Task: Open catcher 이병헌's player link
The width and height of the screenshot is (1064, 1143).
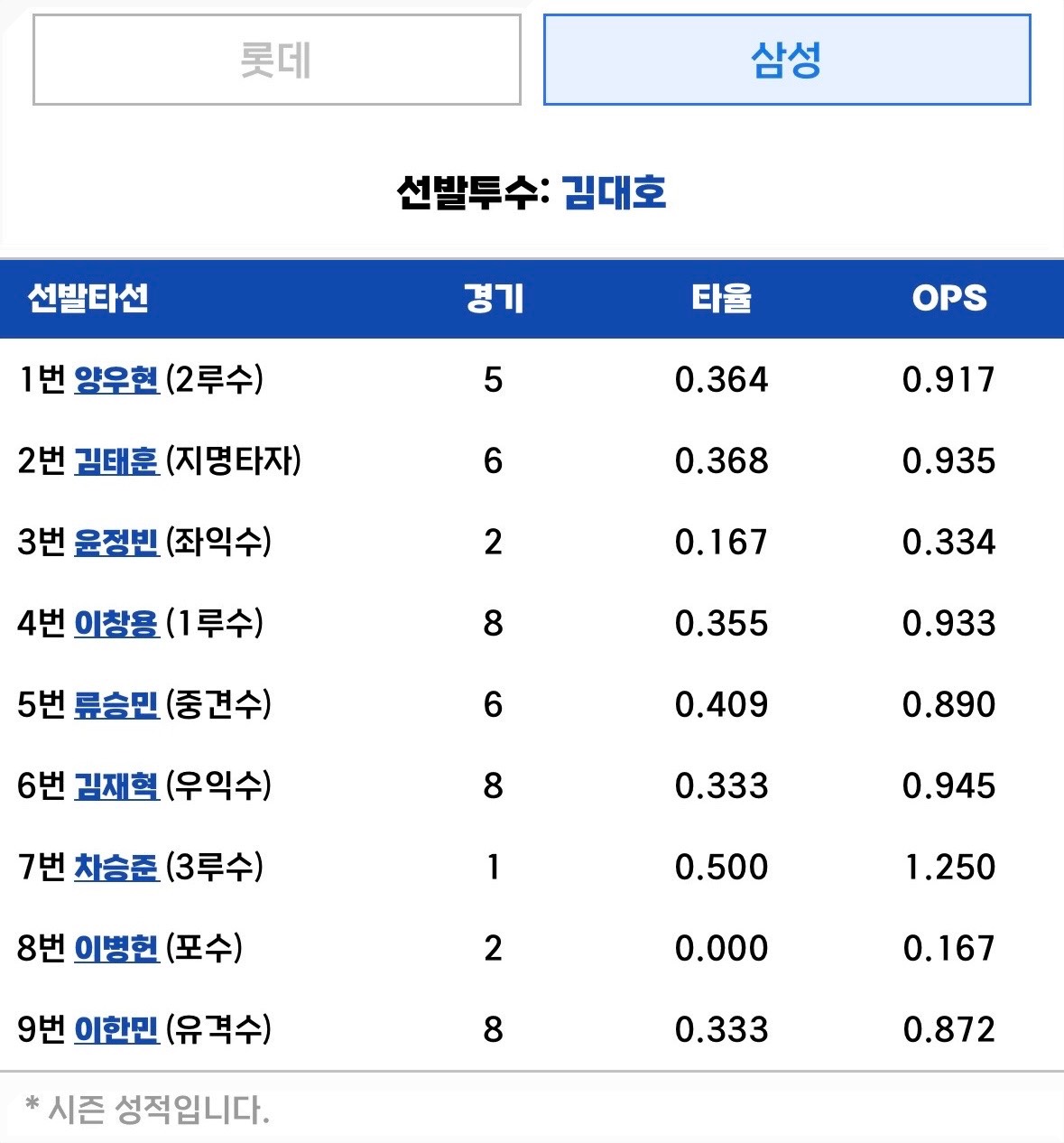Action: [x=116, y=948]
